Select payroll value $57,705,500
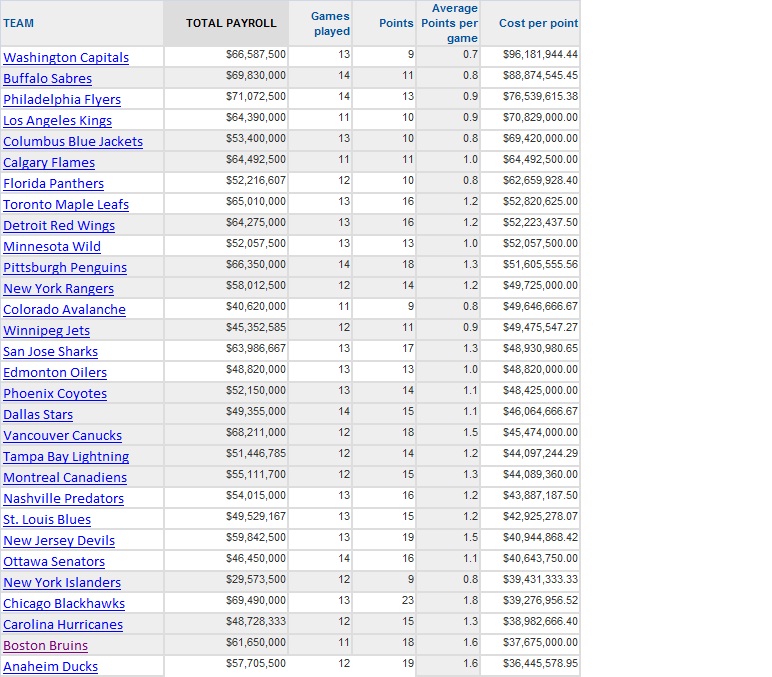This screenshot has height=677, width=772. pos(256,663)
